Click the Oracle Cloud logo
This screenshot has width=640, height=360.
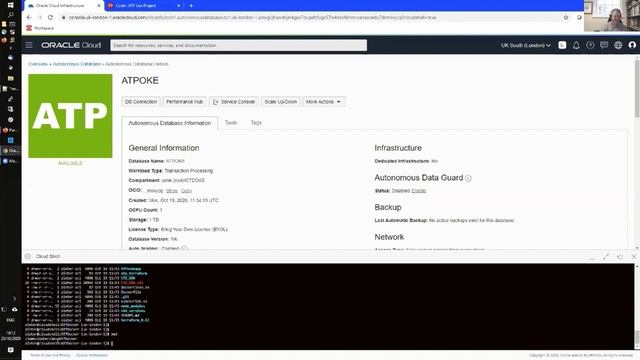pos(71,45)
